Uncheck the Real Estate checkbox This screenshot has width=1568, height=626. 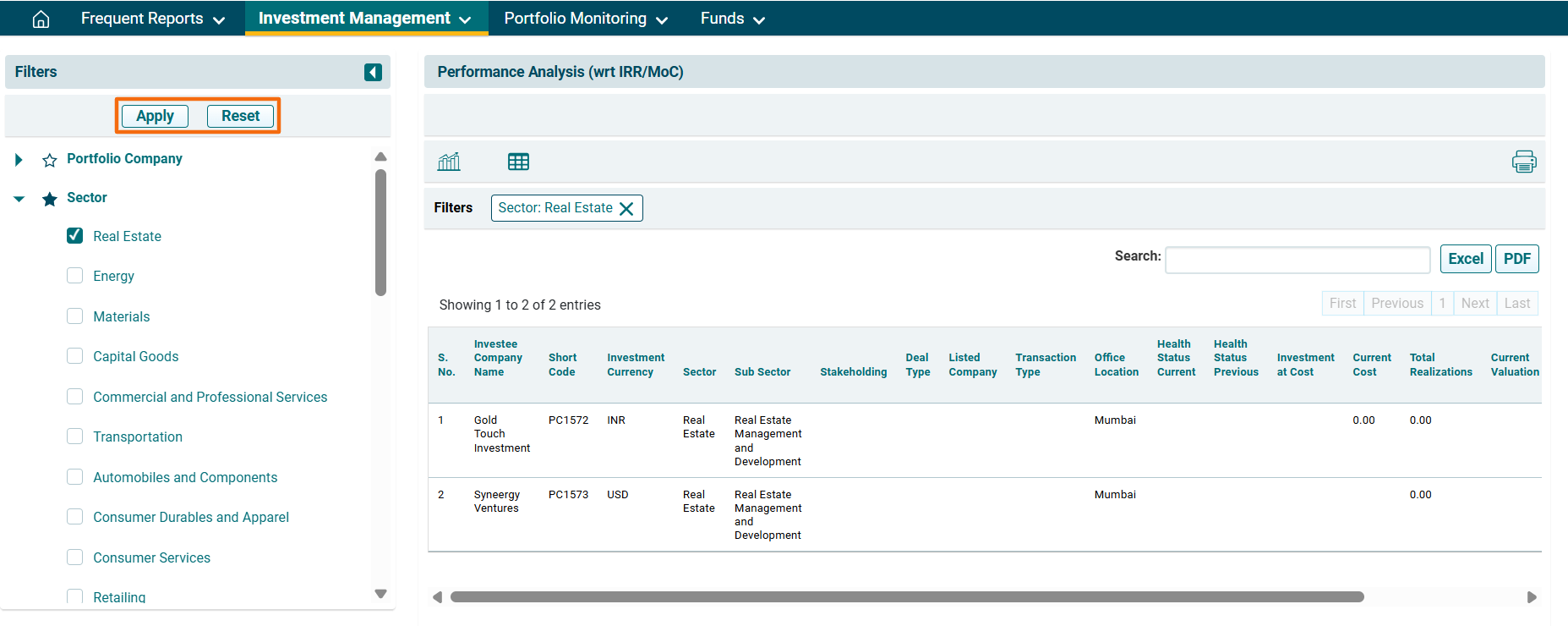tap(75, 236)
